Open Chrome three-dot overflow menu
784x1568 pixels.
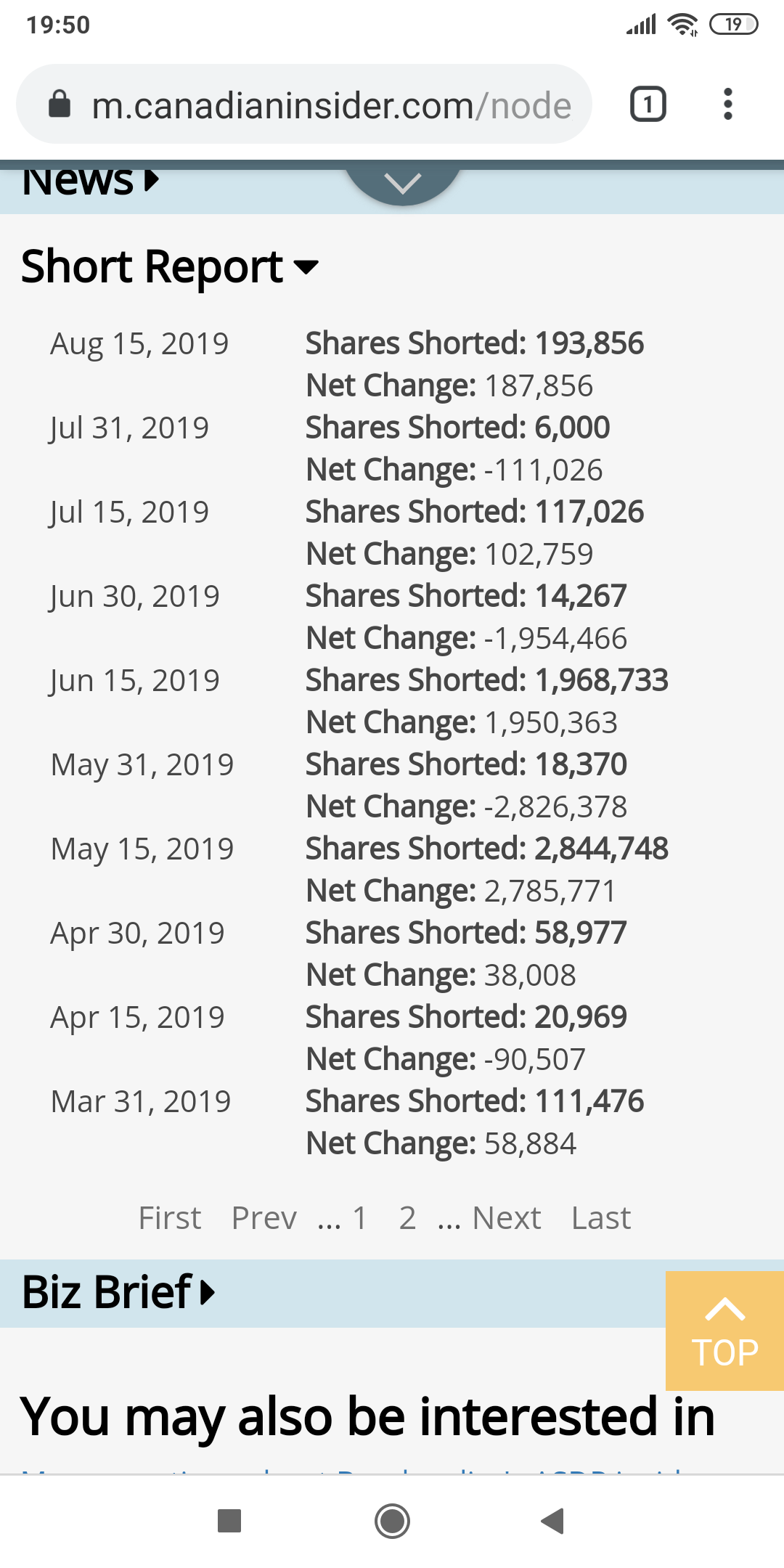click(727, 104)
